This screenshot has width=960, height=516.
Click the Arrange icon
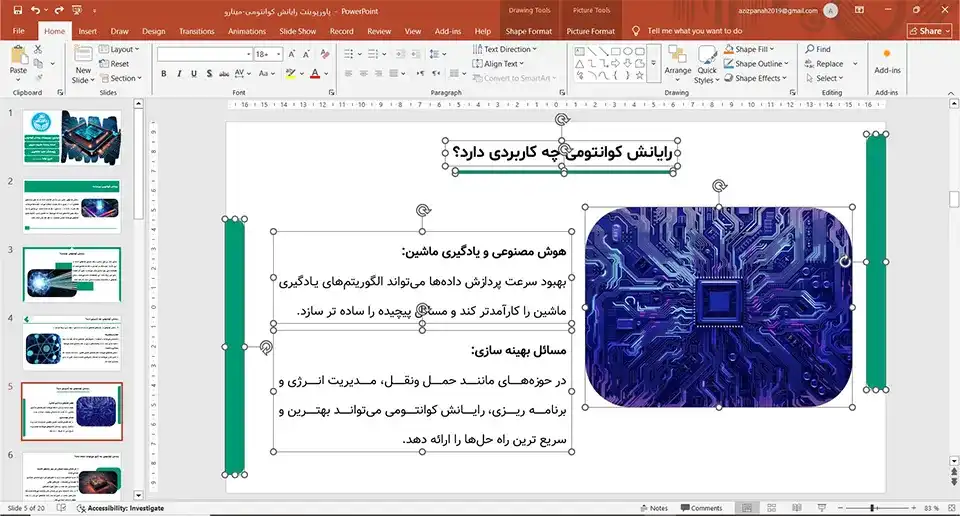[x=678, y=56]
